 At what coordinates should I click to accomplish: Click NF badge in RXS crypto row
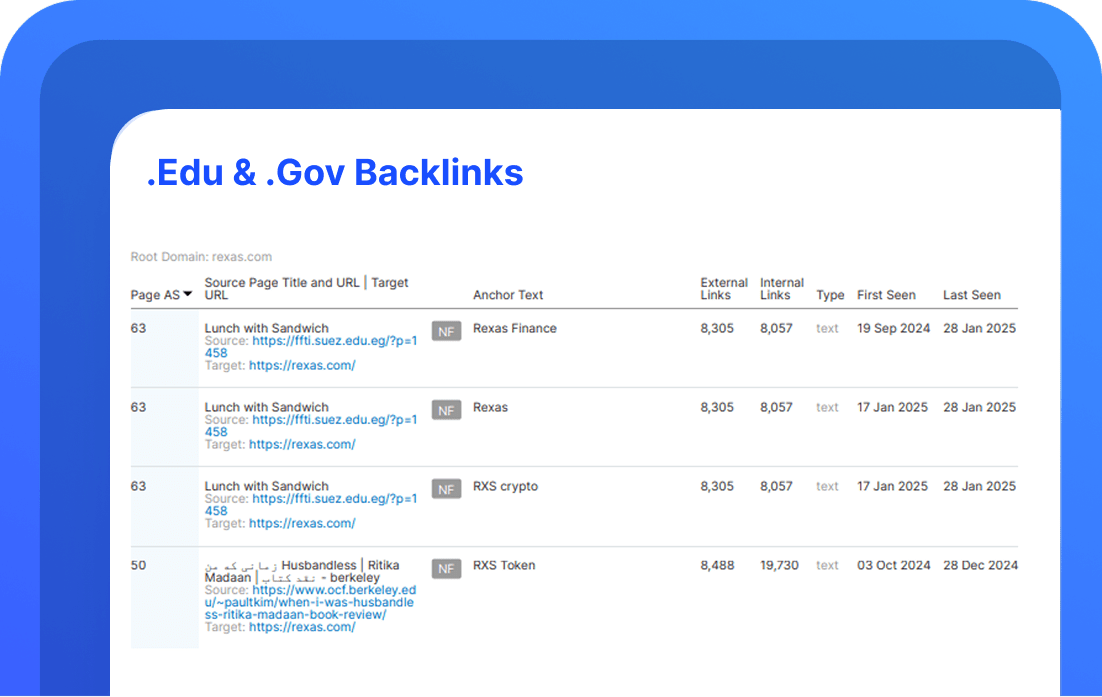pos(446,490)
